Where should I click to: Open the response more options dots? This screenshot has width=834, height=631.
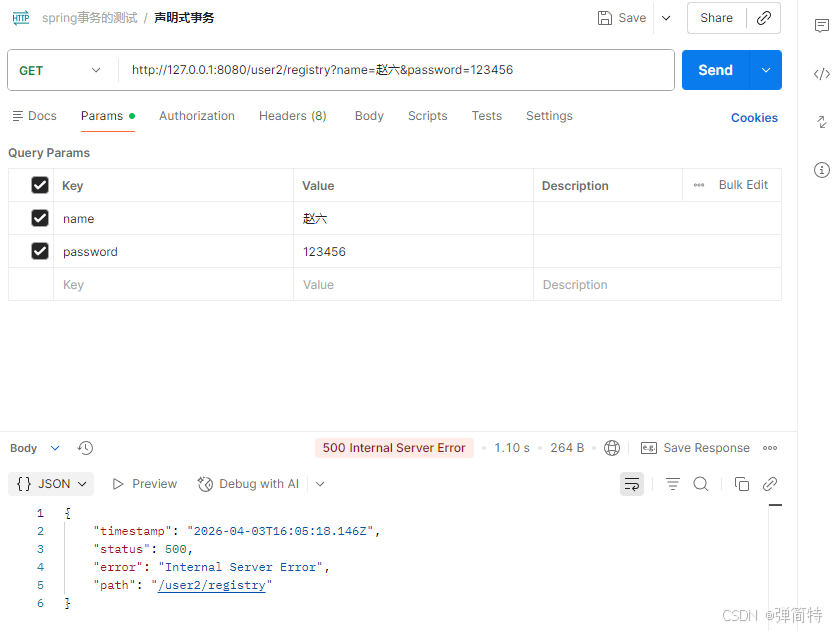pos(770,448)
